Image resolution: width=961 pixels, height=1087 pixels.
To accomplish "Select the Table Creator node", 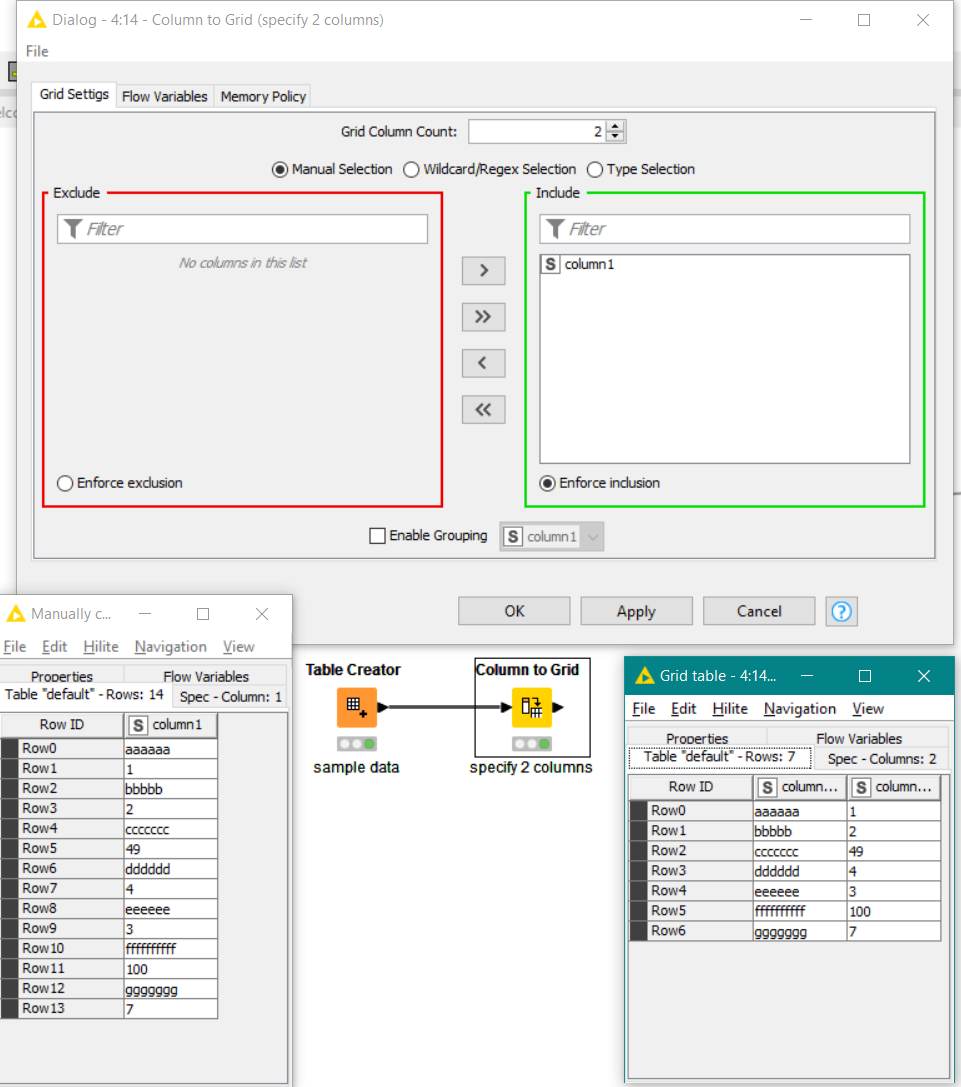I will (x=356, y=708).
